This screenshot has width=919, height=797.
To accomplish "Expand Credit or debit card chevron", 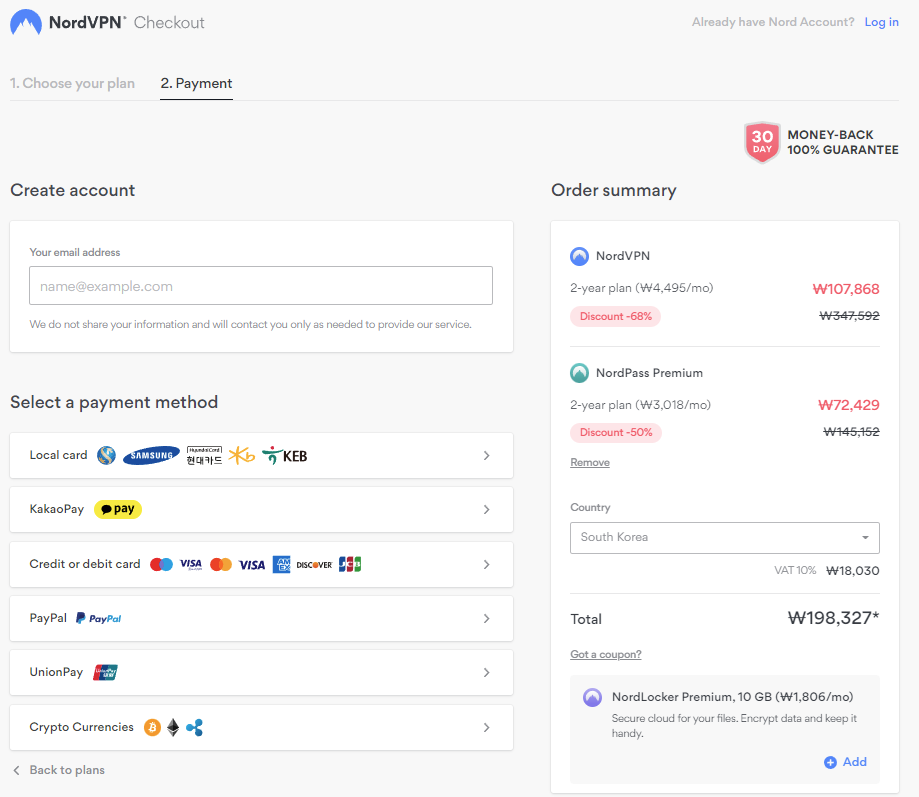I will point(486,564).
